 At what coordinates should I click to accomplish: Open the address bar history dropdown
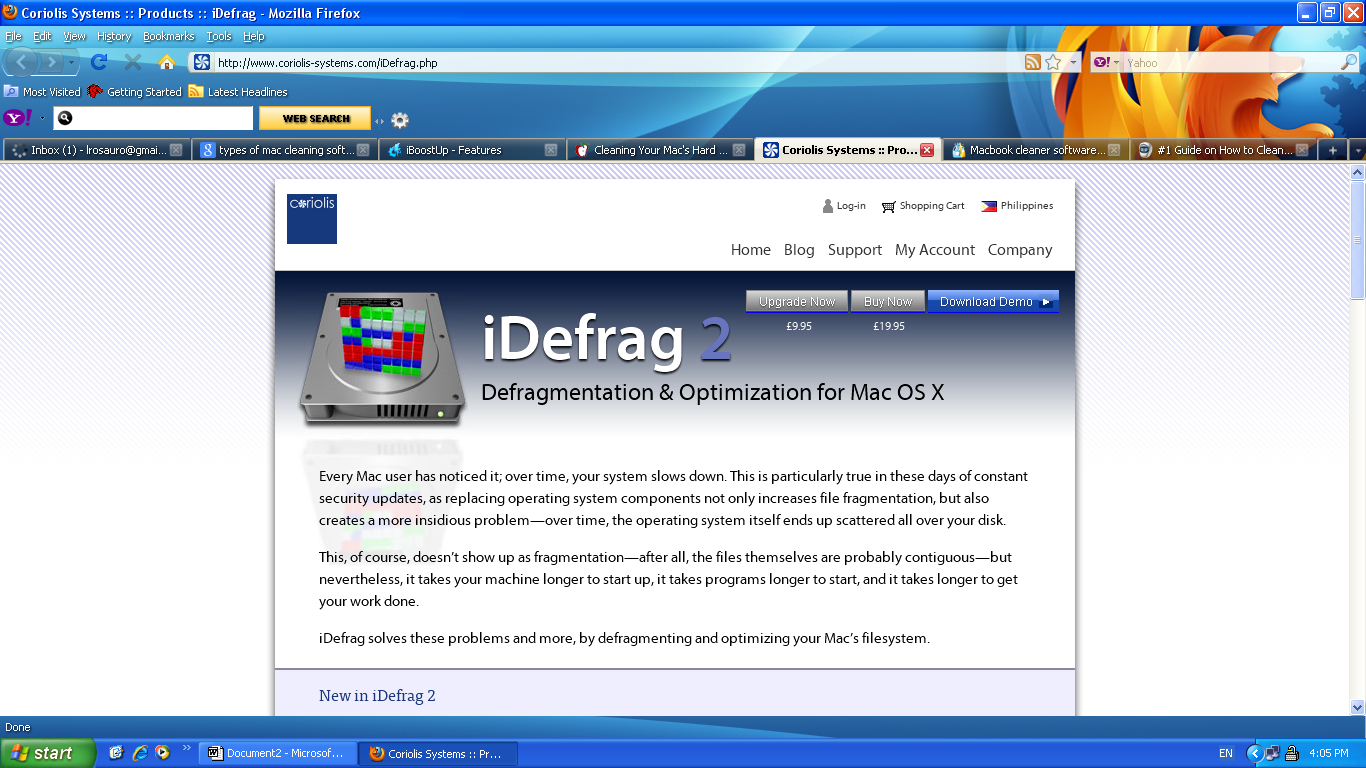click(1073, 62)
